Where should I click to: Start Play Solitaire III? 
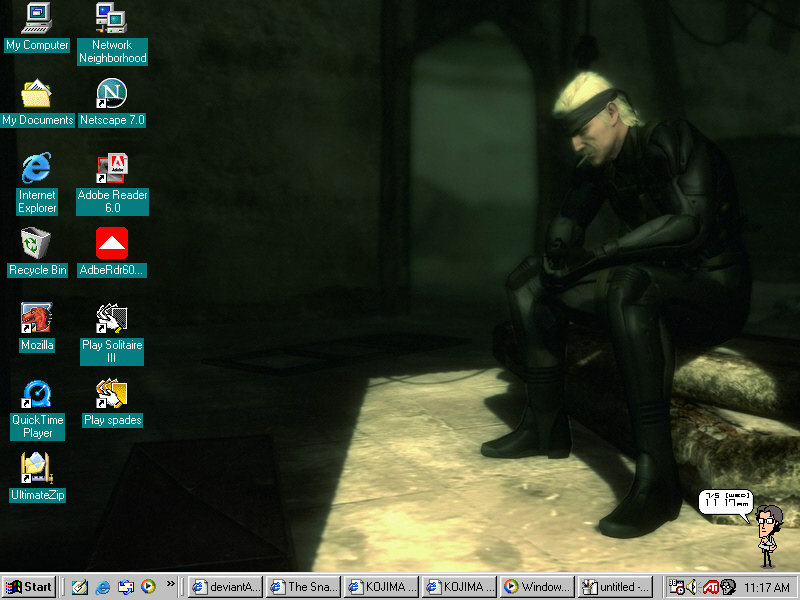(x=111, y=318)
